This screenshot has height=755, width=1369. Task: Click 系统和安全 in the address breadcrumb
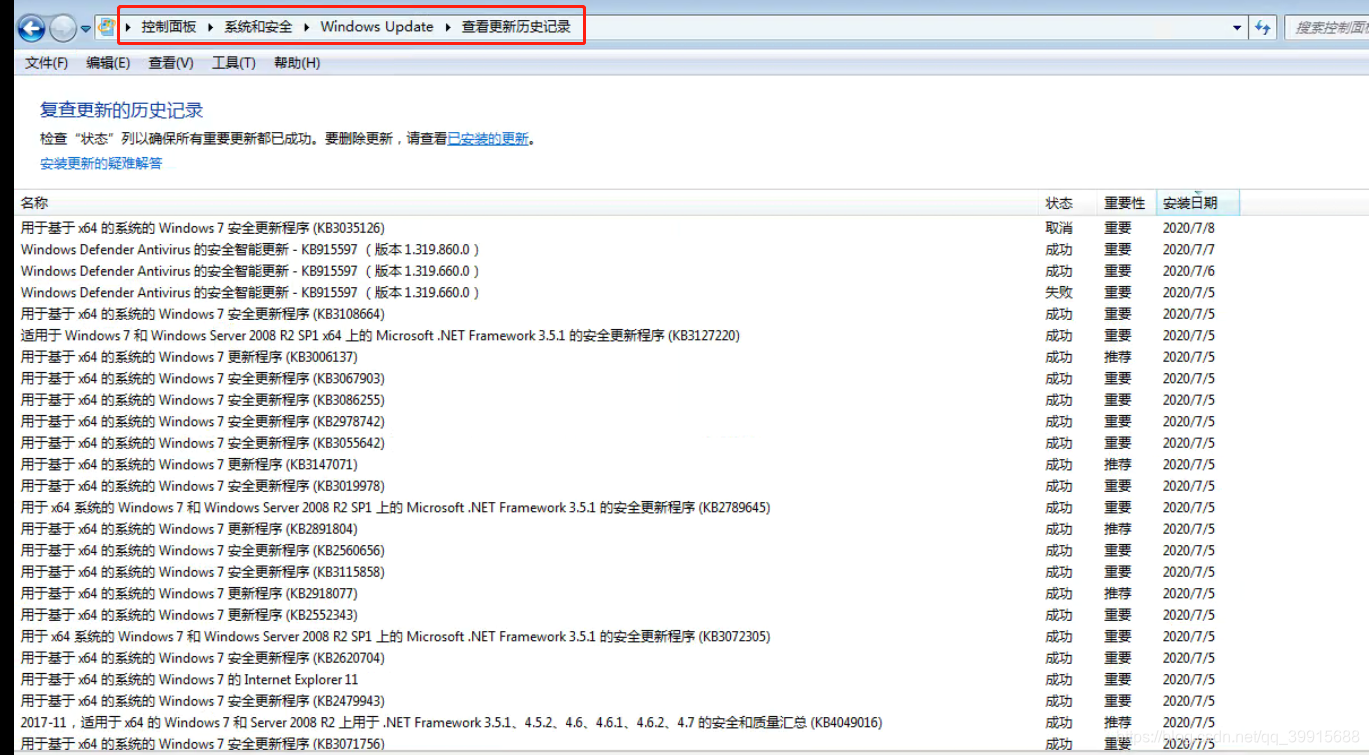(x=258, y=27)
